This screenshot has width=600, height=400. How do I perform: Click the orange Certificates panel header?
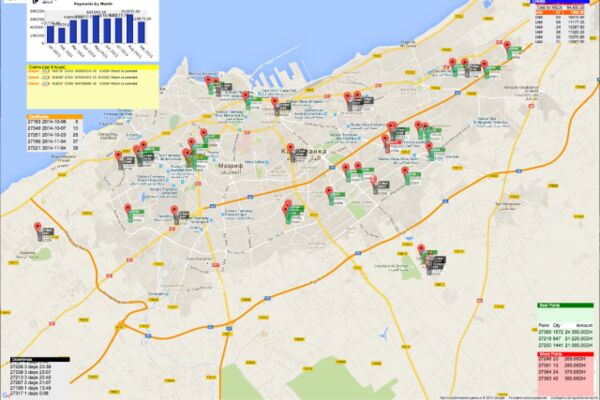[x=55, y=116]
